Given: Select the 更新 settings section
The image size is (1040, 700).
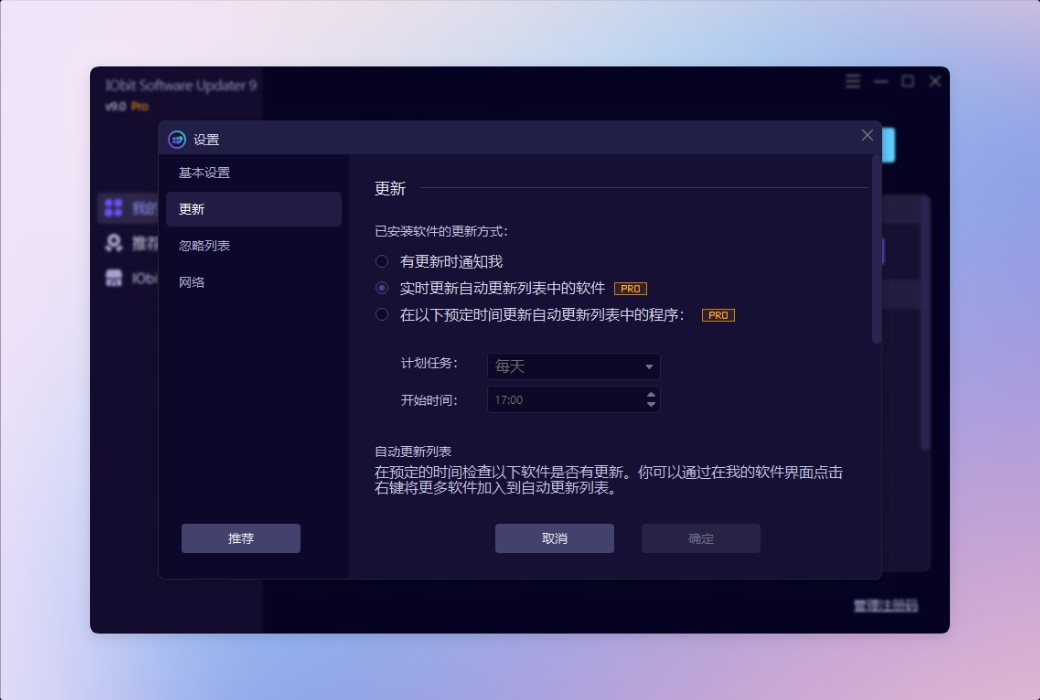Looking at the screenshot, I should (x=254, y=209).
